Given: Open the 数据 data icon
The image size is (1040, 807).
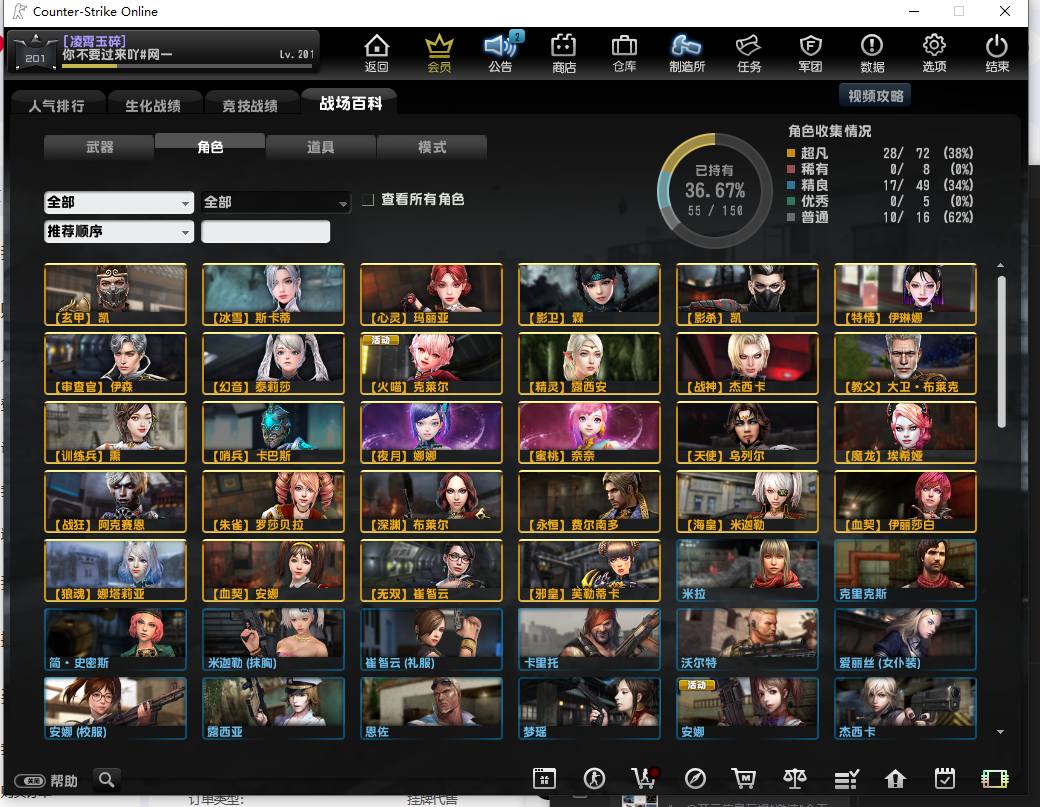Looking at the screenshot, I should click(x=872, y=53).
